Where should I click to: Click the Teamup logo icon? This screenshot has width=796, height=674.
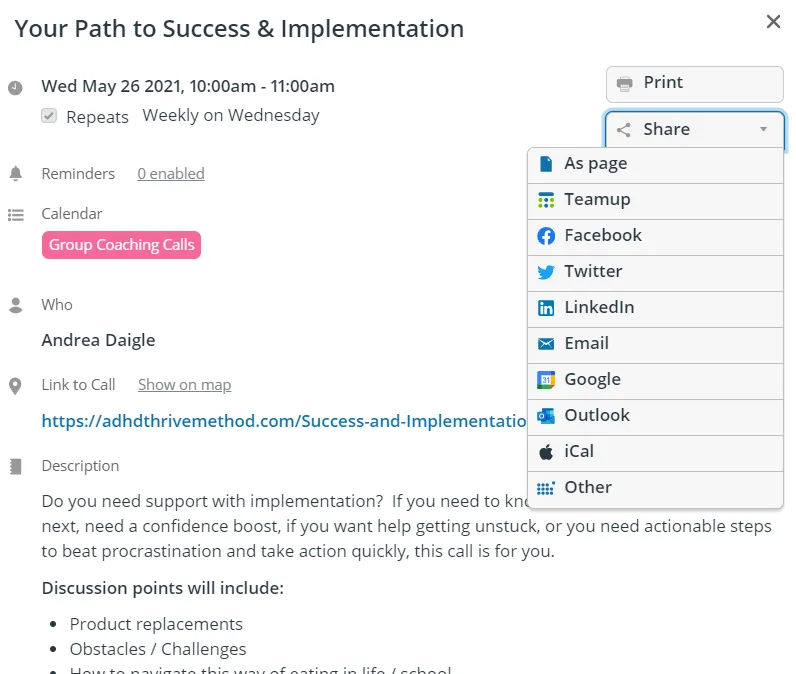tap(546, 200)
